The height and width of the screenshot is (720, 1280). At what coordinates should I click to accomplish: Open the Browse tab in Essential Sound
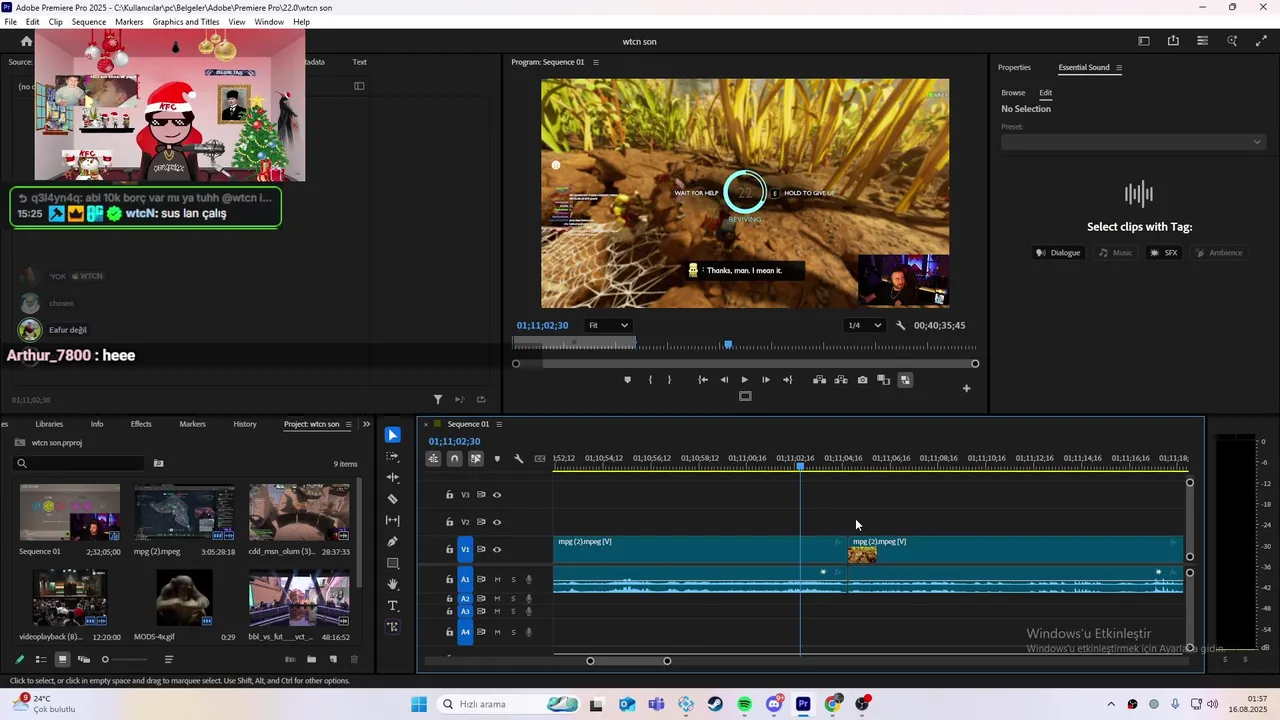click(x=1013, y=93)
